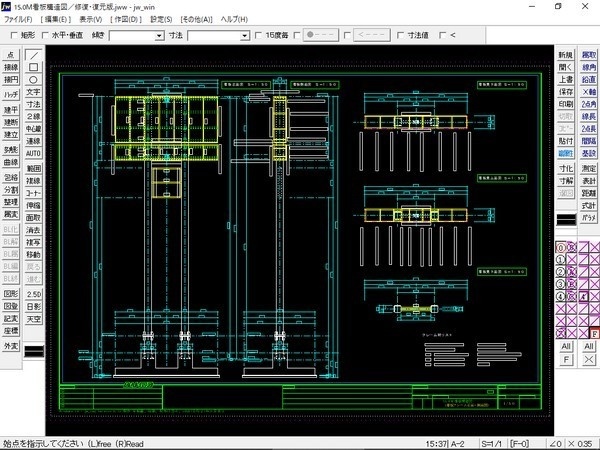Select the 複写 copy tool

(33, 242)
